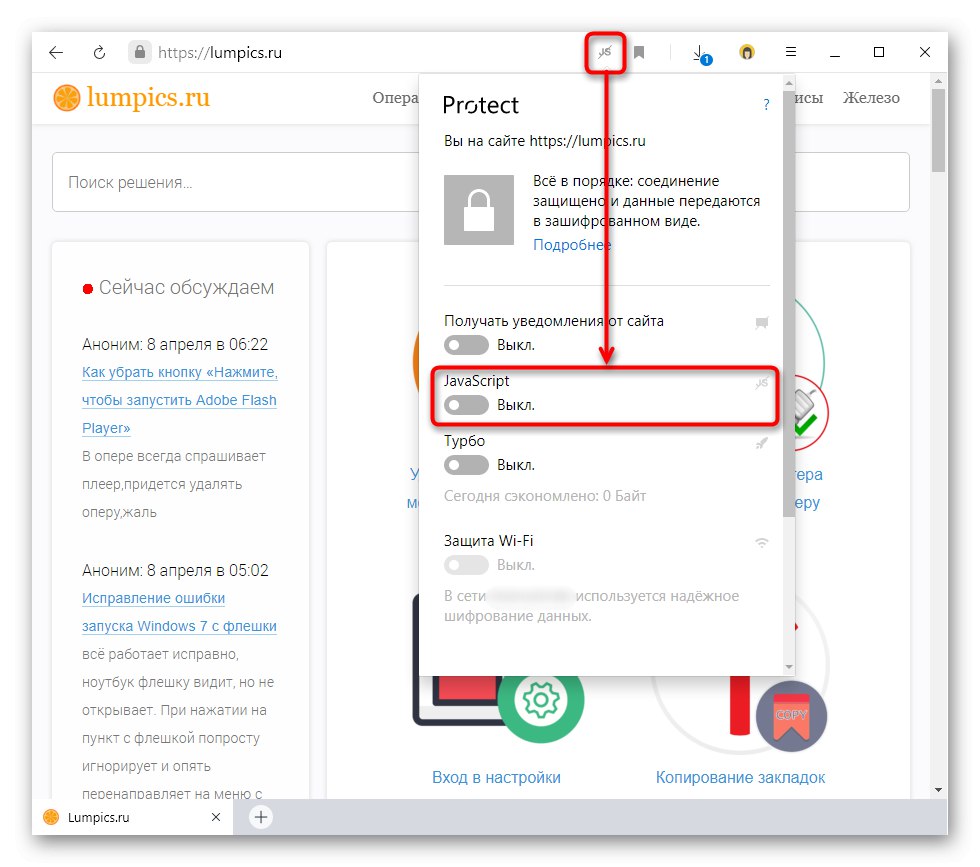980x867 pixels.
Task: Click the bookmark icon in address bar
Action: coord(639,53)
